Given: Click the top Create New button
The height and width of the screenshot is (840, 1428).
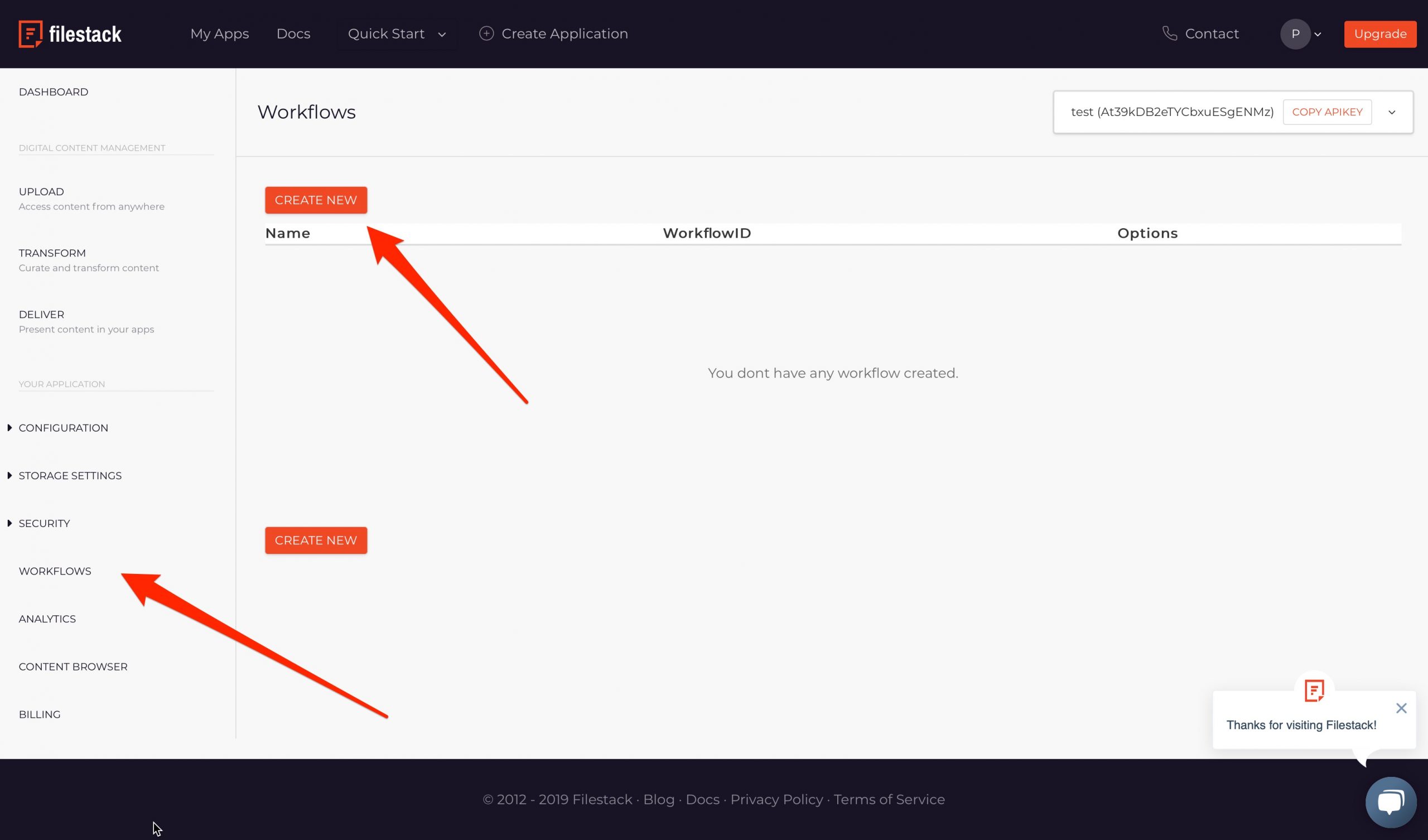Looking at the screenshot, I should click(316, 200).
